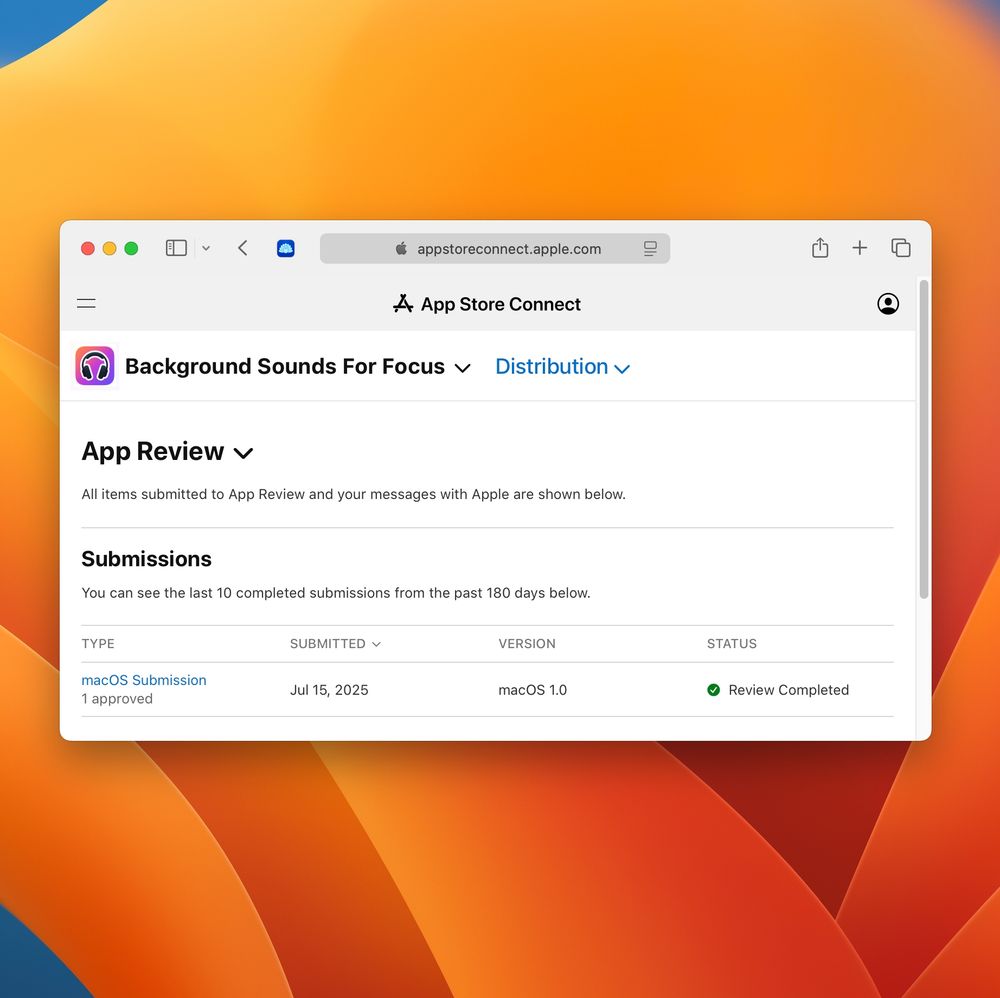Click the VERSION column header

coord(527,643)
